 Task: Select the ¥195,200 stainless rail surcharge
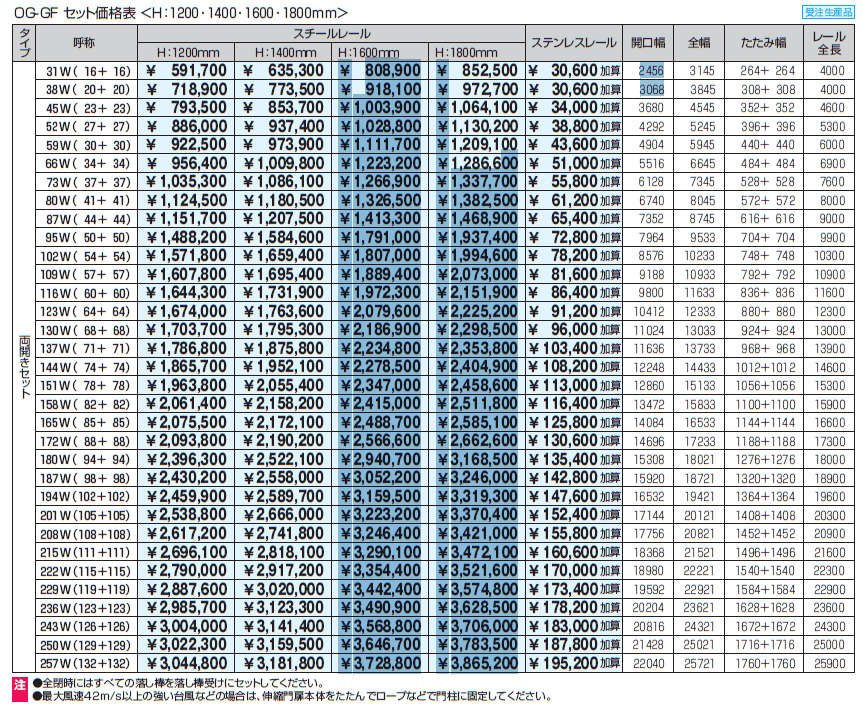tap(574, 662)
